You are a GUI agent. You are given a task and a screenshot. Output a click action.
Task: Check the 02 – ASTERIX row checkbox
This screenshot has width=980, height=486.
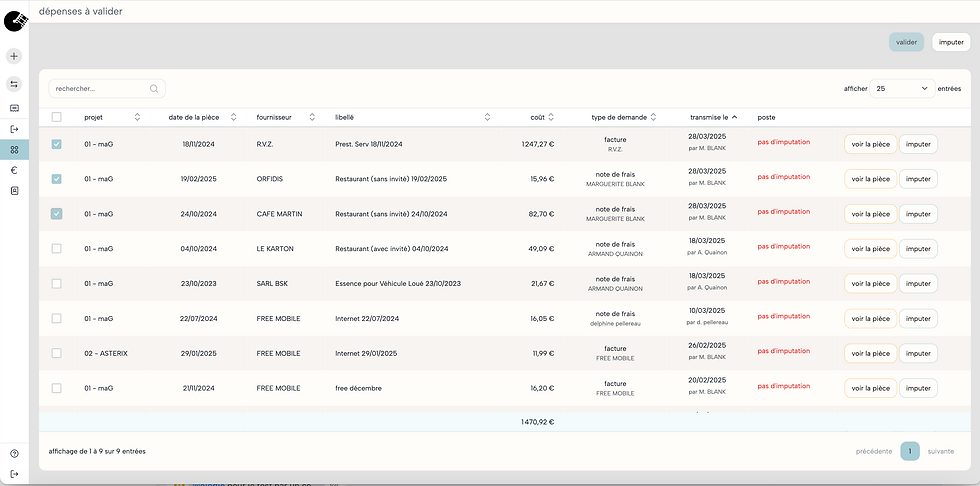pos(56,354)
